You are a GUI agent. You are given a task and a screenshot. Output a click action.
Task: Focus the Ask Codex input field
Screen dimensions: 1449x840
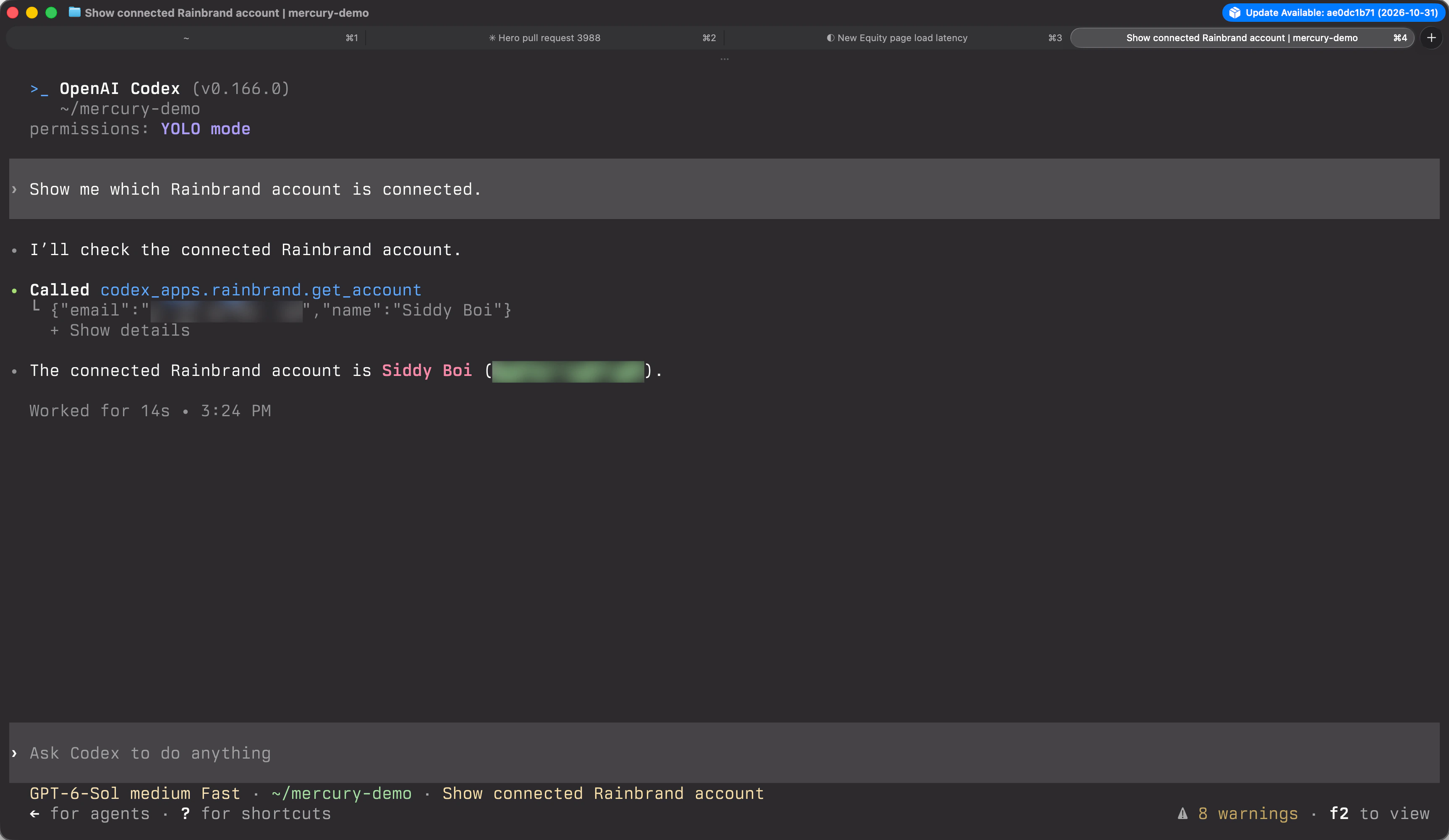(x=724, y=753)
